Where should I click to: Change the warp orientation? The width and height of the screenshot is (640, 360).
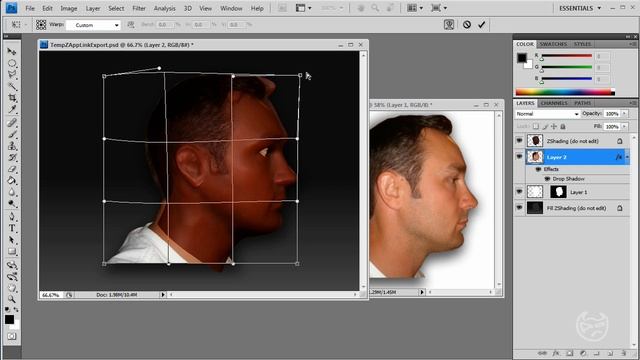[131, 24]
